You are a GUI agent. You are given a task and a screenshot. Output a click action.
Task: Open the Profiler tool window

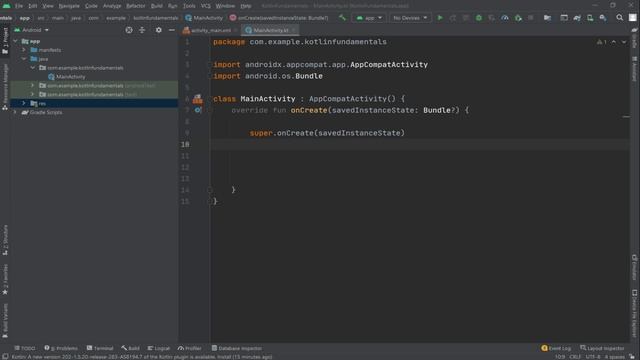tap(190, 348)
